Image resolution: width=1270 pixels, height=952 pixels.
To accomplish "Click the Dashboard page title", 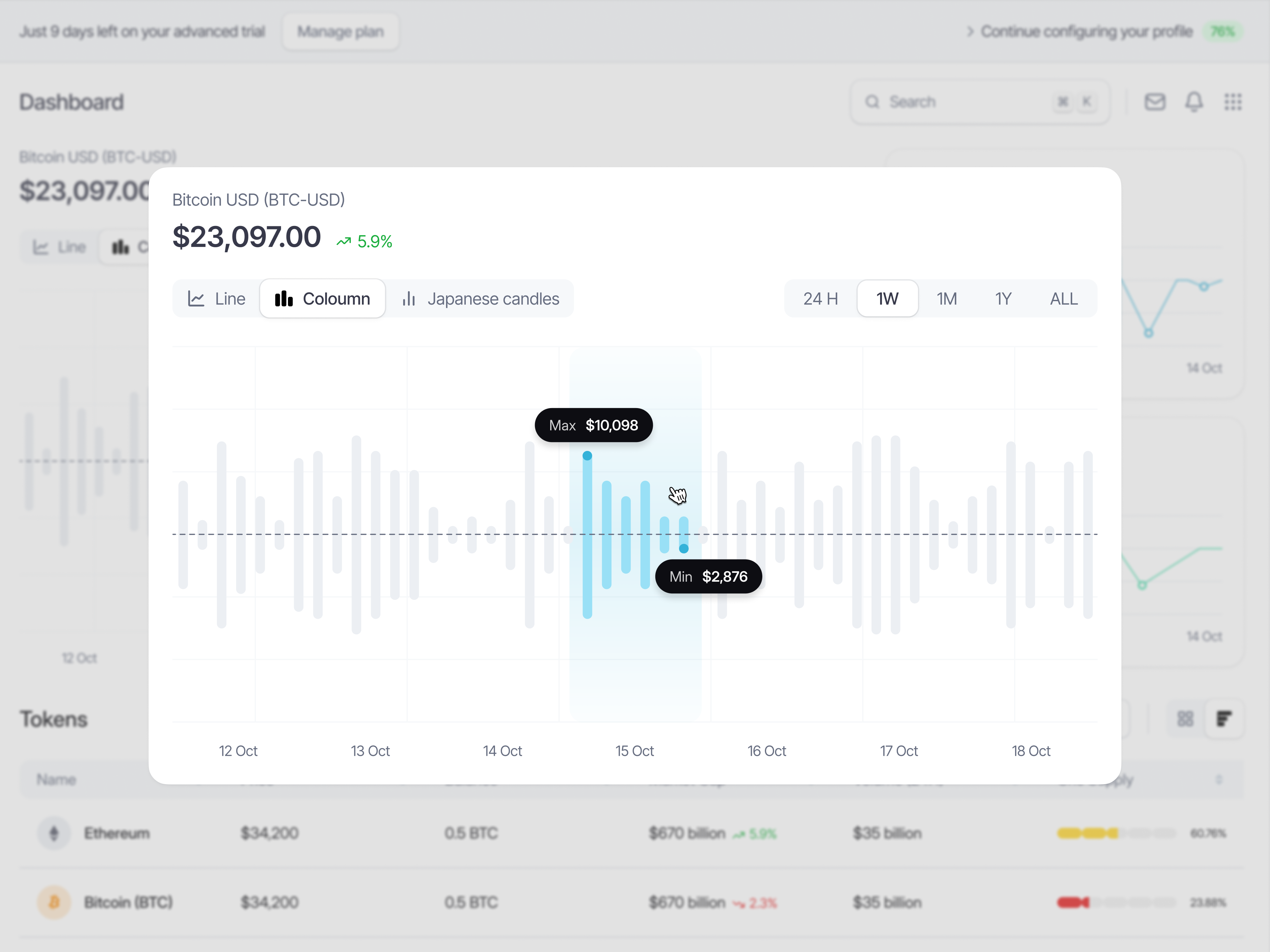I will [x=71, y=102].
